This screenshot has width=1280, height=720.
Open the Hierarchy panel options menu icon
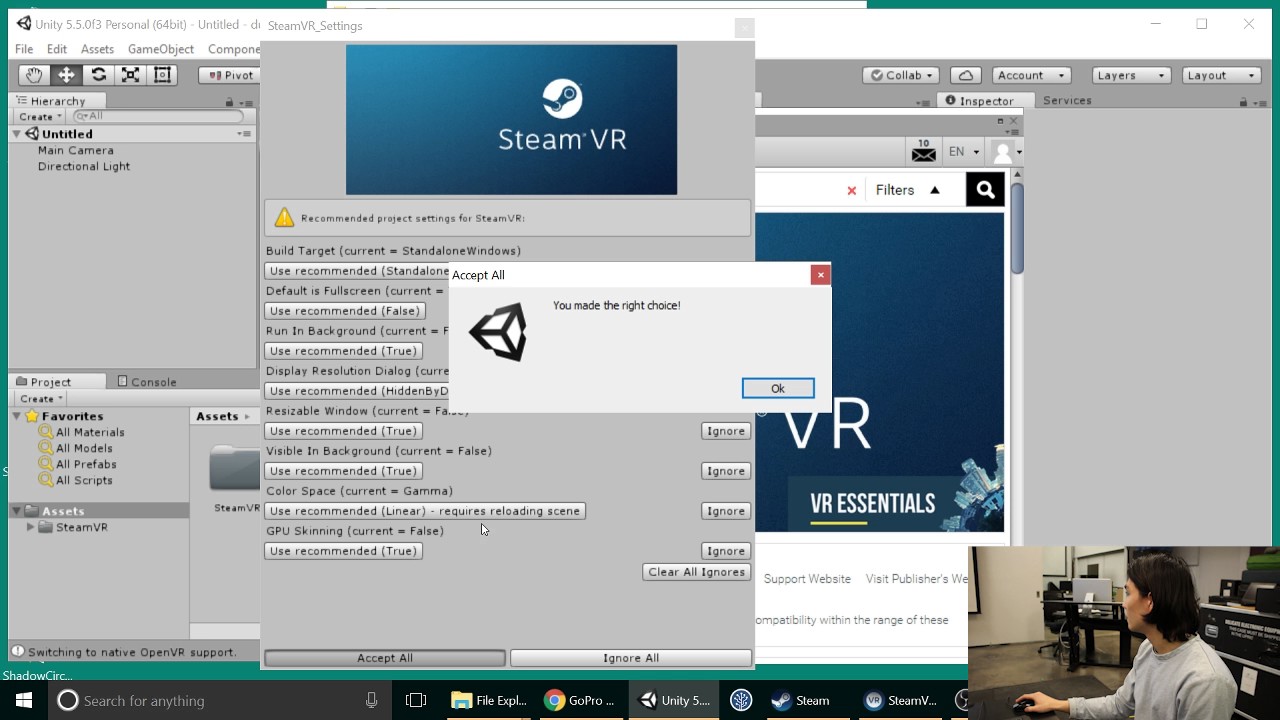point(245,101)
